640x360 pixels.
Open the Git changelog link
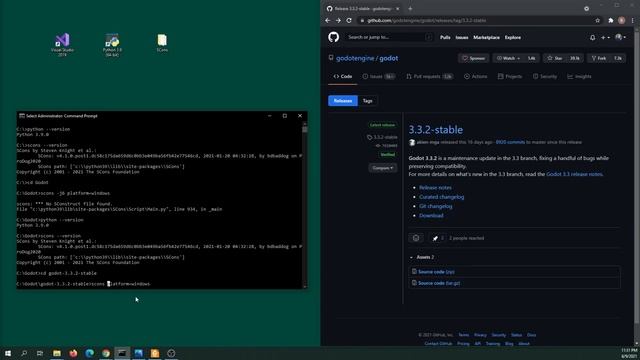coord(436,207)
